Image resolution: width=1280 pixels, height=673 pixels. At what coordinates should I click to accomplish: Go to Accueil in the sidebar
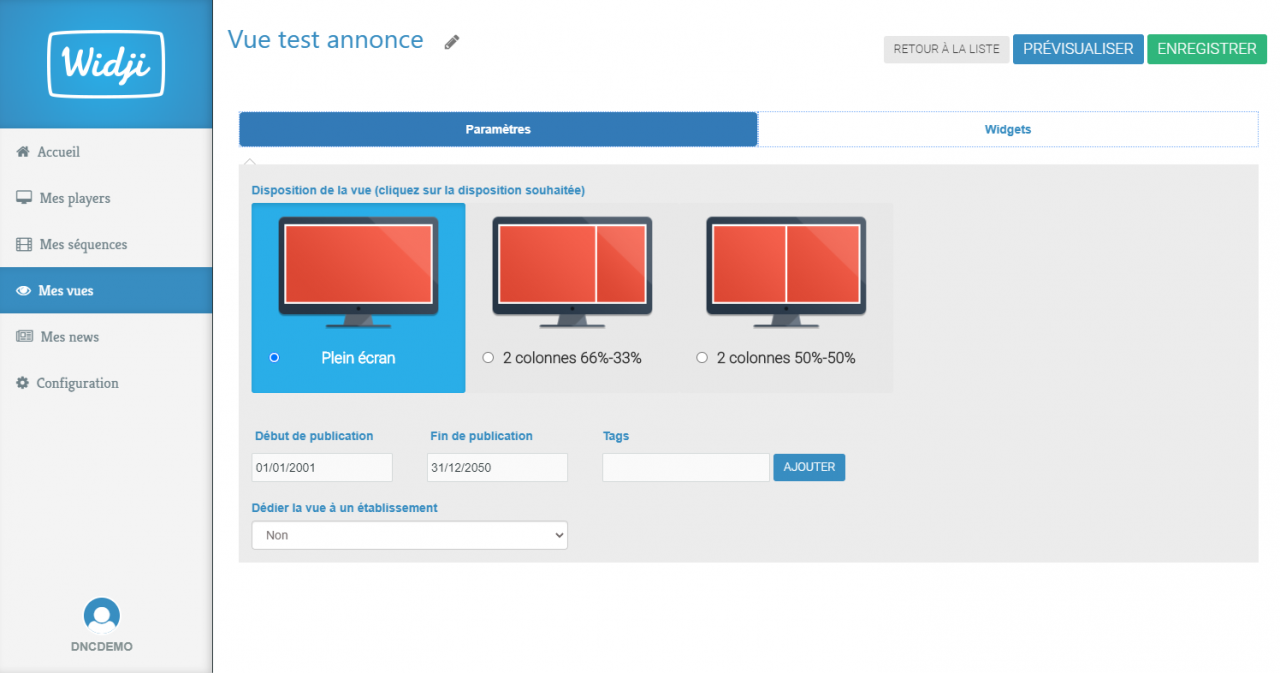pos(106,152)
